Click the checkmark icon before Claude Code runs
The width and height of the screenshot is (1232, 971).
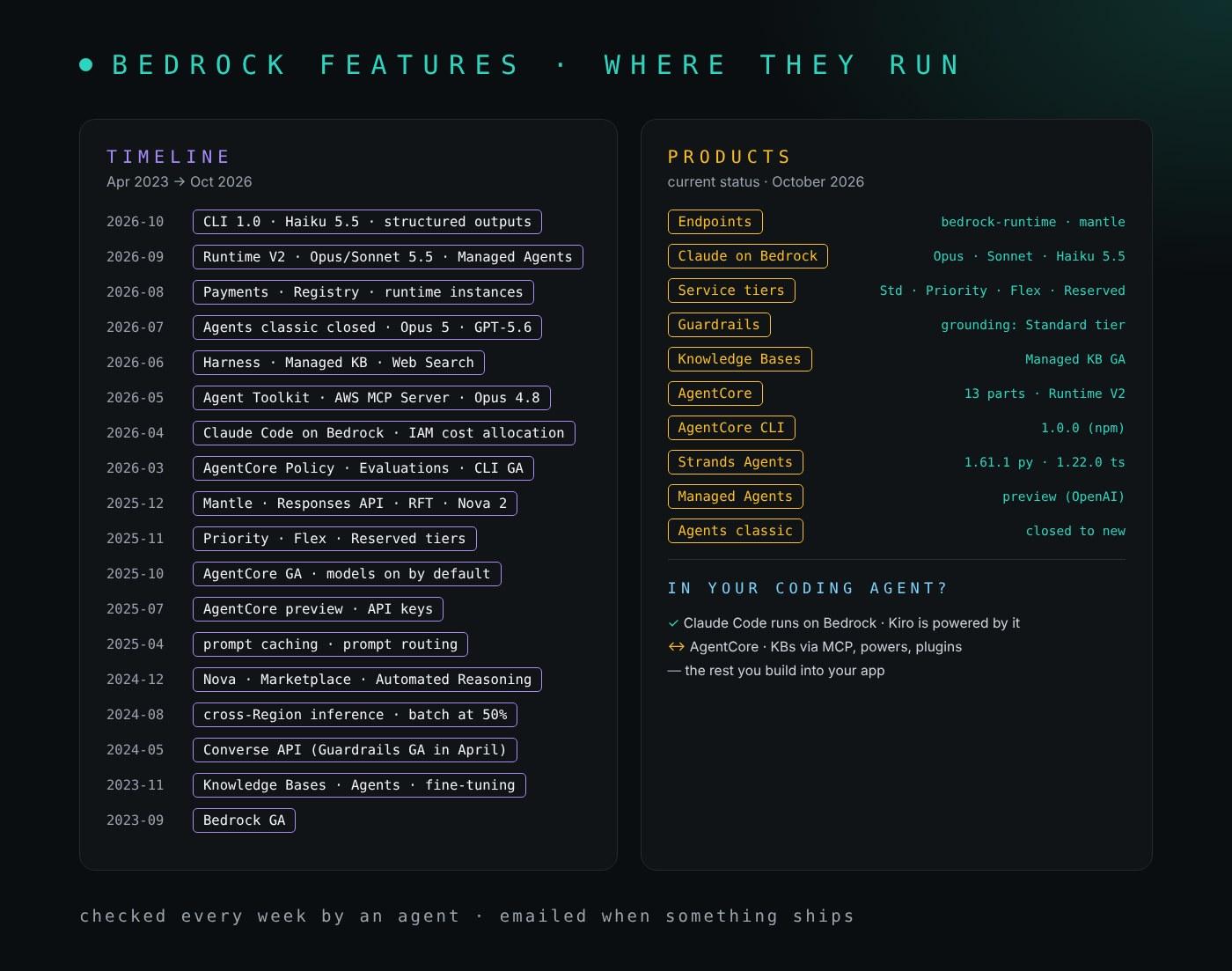pos(673,623)
